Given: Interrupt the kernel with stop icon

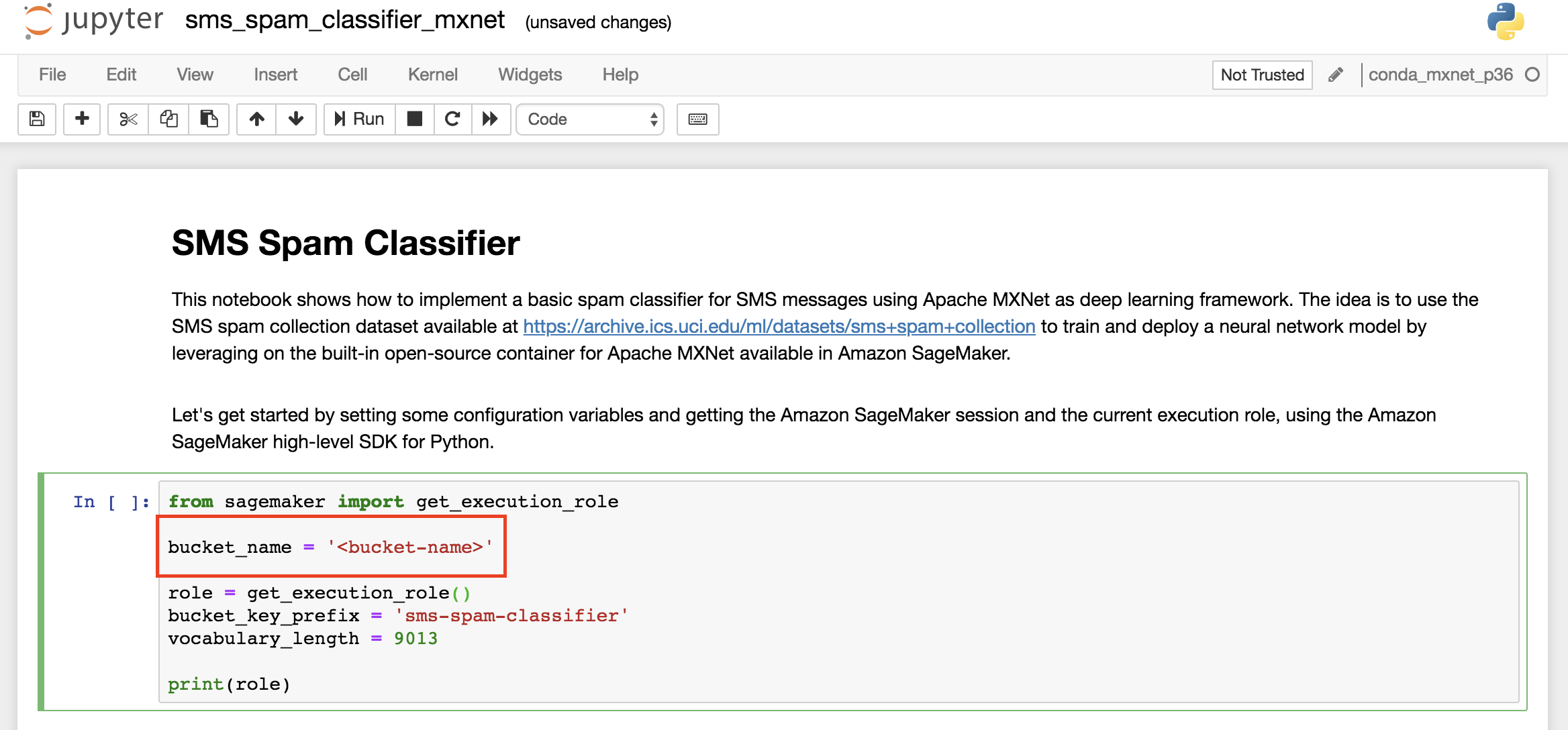Looking at the screenshot, I should tap(415, 119).
